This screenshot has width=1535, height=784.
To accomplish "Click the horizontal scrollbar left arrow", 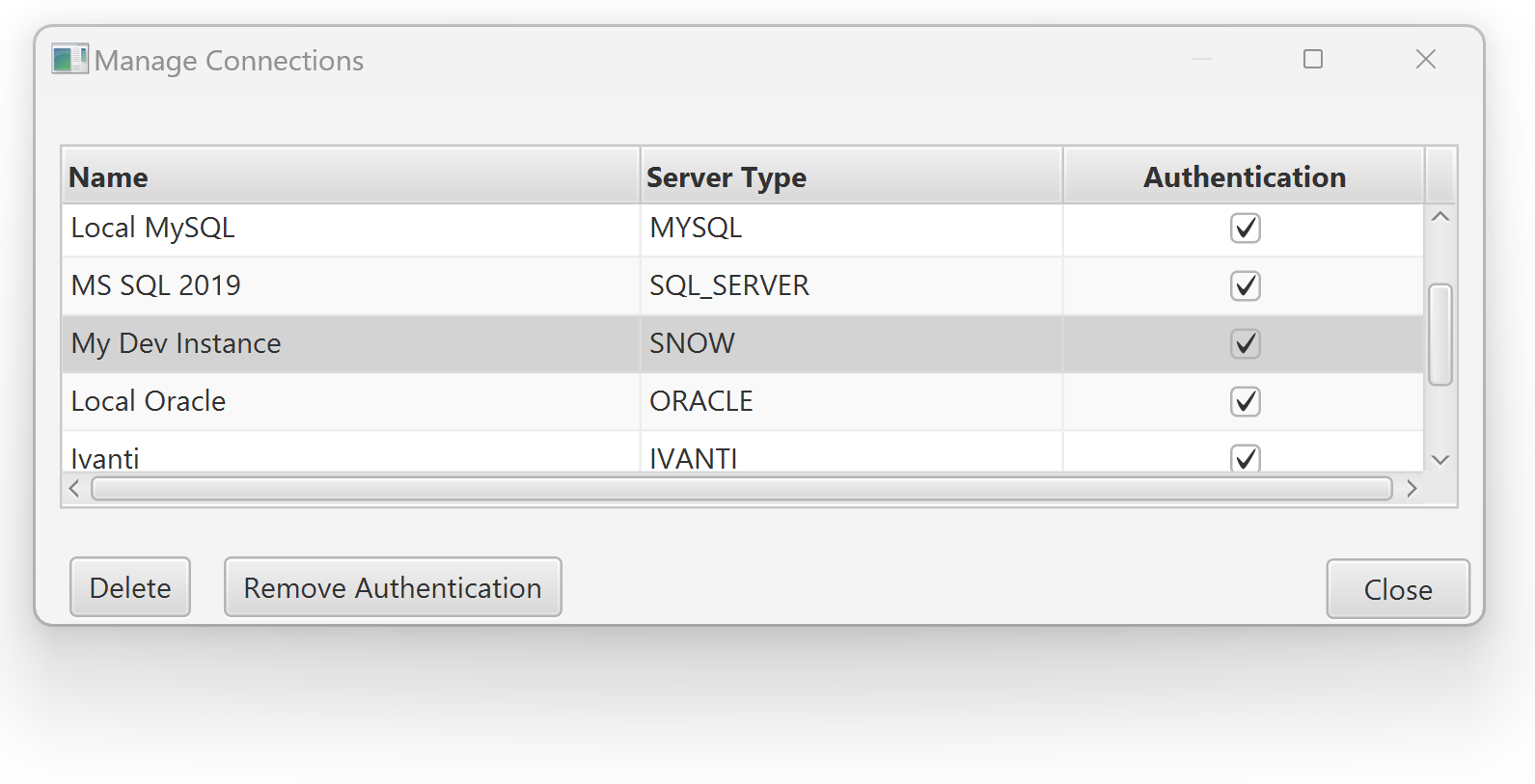I will (x=75, y=489).
